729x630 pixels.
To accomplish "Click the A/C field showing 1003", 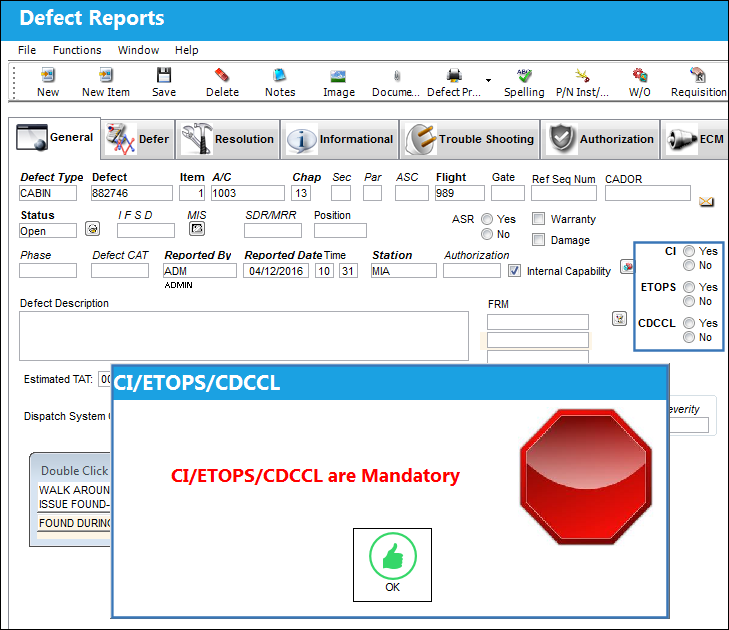I will (248, 193).
